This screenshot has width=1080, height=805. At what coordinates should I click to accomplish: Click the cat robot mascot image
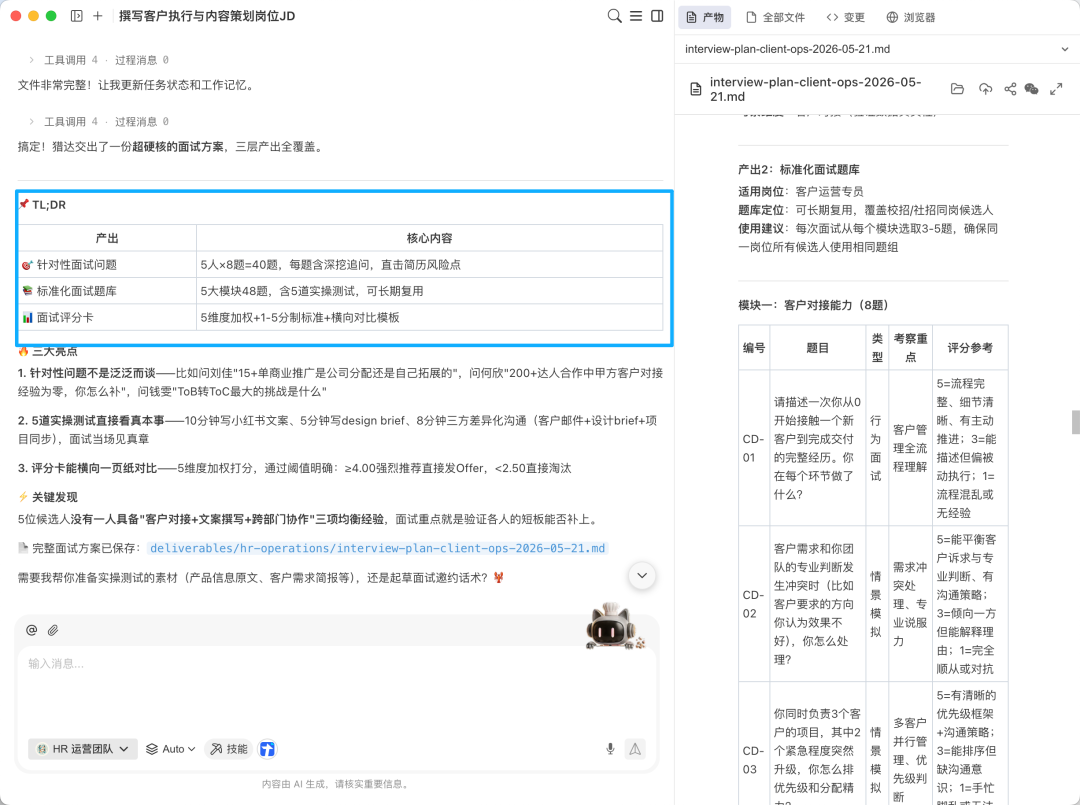click(x=613, y=626)
